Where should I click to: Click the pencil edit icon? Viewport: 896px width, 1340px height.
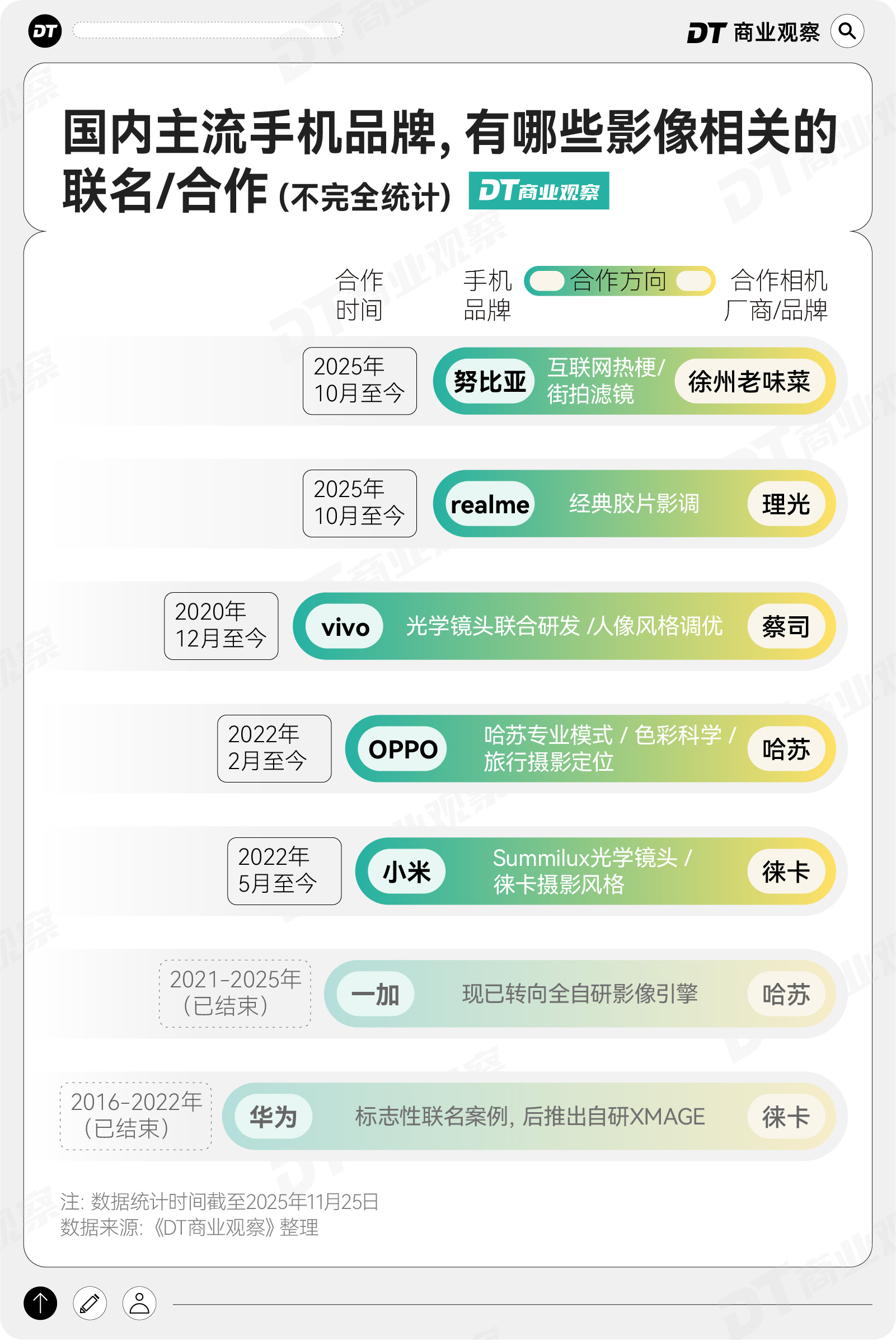pos(90,1304)
